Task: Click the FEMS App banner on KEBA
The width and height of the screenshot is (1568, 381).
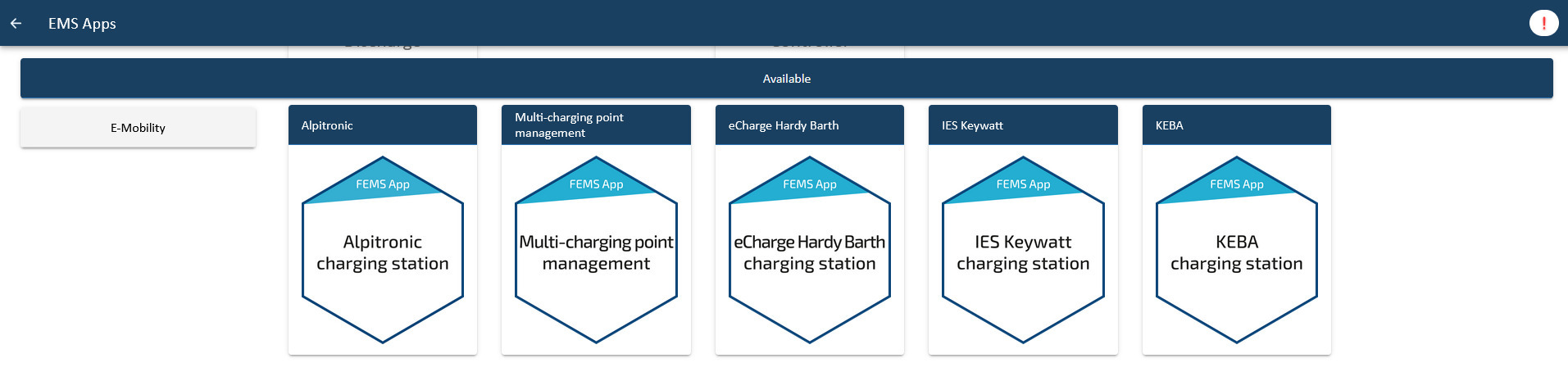Action: (x=1237, y=184)
